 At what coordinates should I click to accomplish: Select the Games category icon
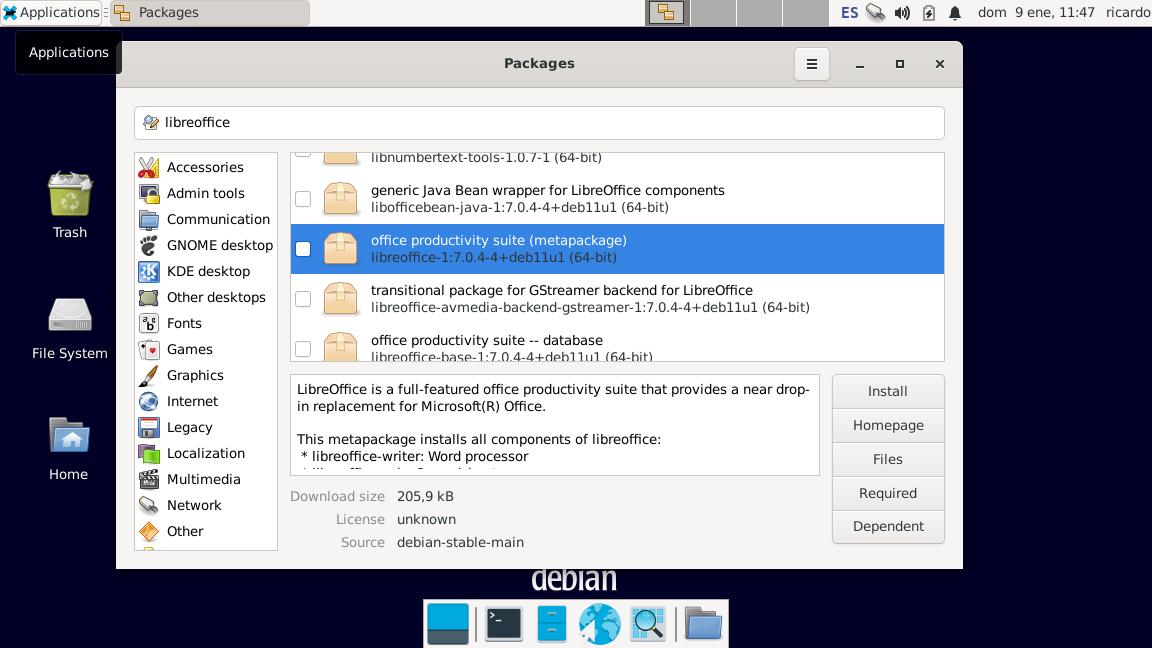(x=148, y=350)
